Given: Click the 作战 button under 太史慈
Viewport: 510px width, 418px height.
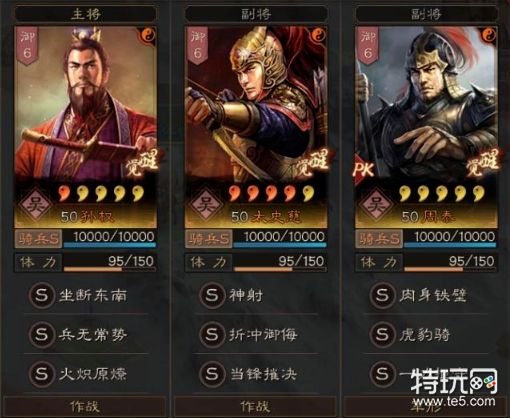Looking at the screenshot, I should pyautogui.click(x=255, y=407).
